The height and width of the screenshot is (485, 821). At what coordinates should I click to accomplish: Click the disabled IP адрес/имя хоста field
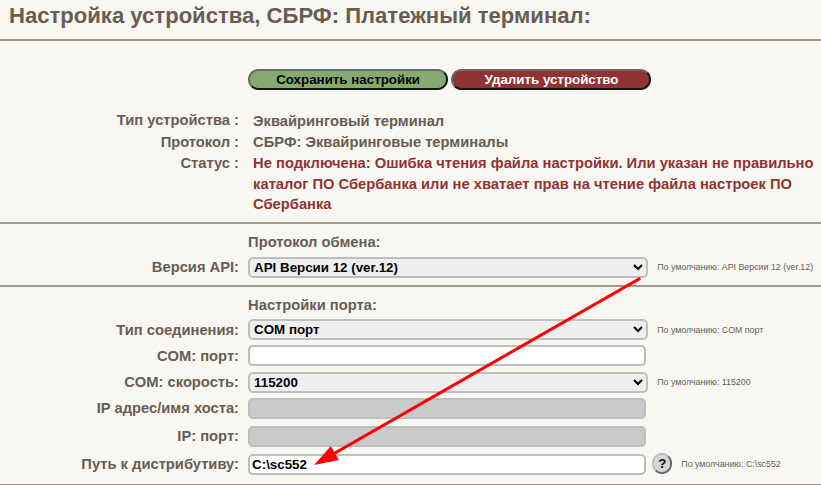pos(447,409)
